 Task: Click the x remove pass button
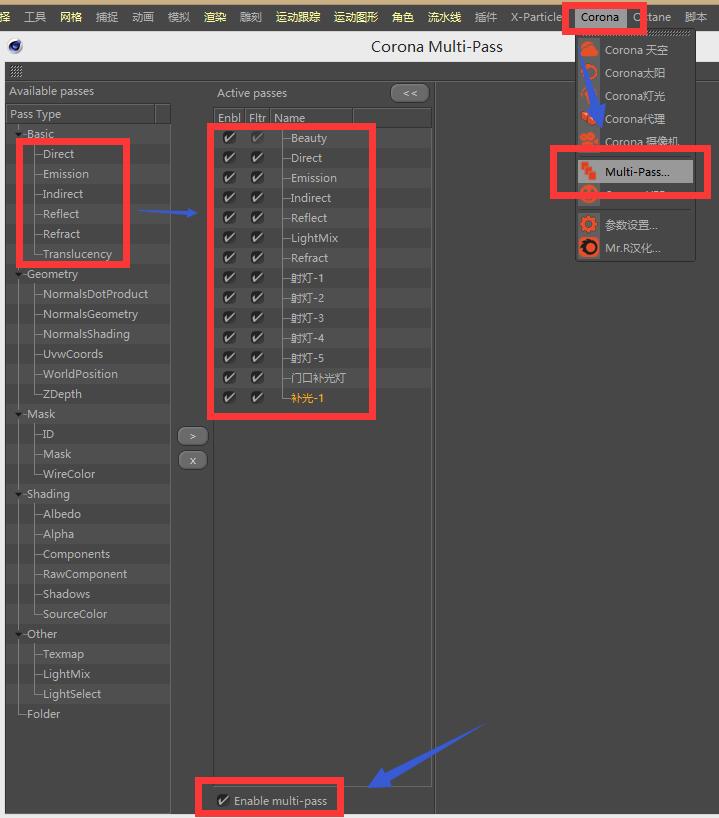click(x=193, y=461)
